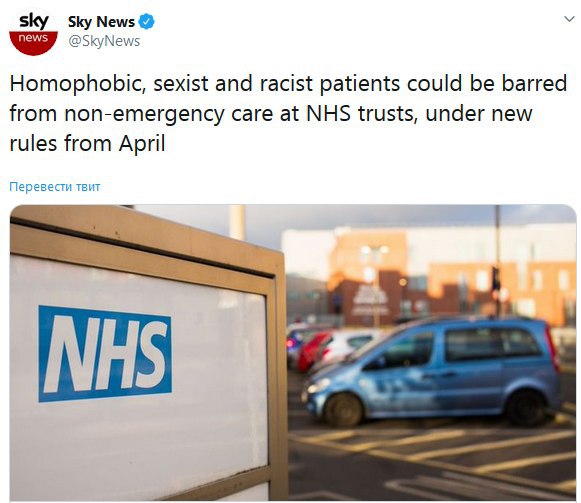Viewport: 581px width, 503px height.
Task: Open the @SkyNews handle link
Action: (x=104, y=41)
